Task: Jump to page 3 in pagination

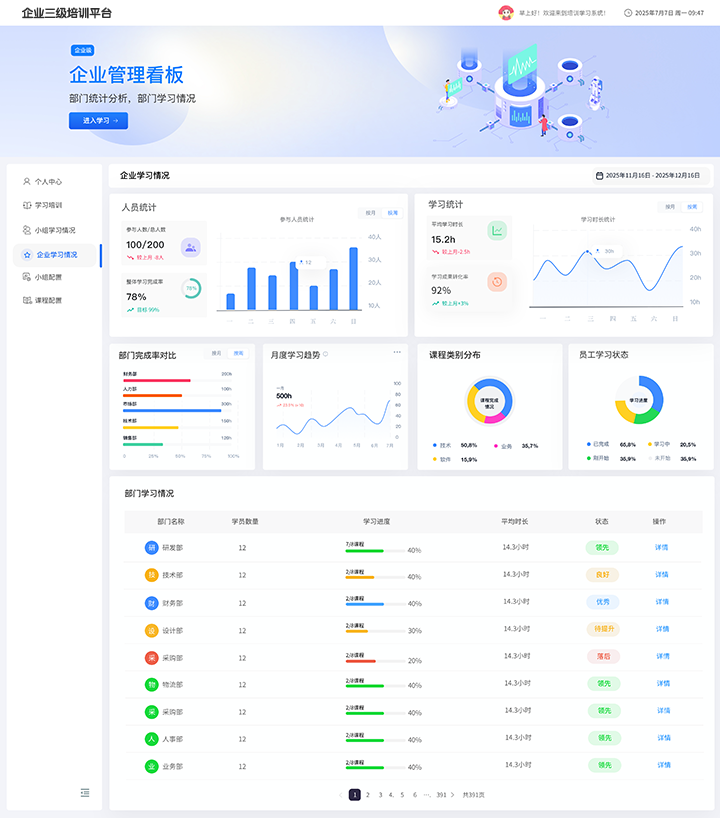Action: (x=380, y=795)
